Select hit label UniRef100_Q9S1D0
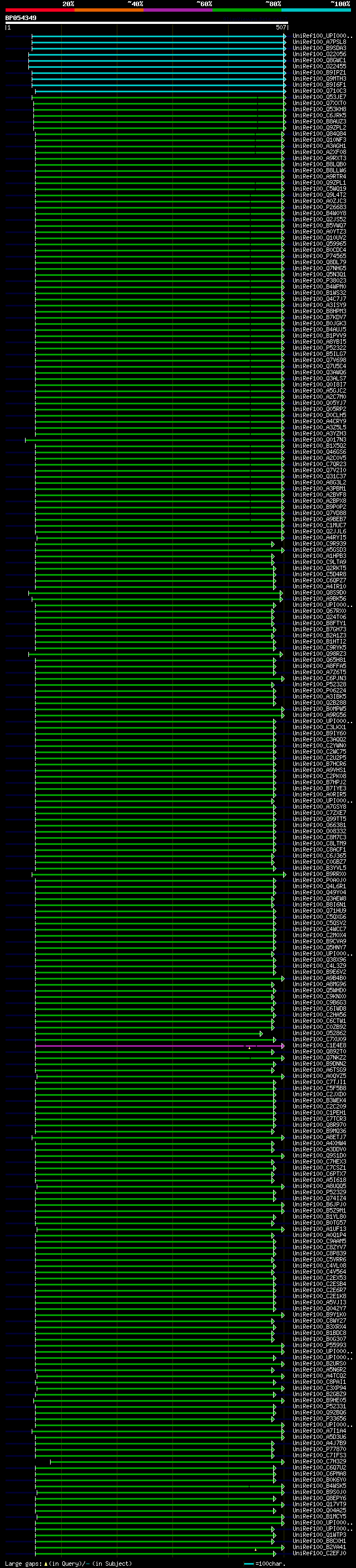Screen dimensions: 356x1568 (319, 1155)
